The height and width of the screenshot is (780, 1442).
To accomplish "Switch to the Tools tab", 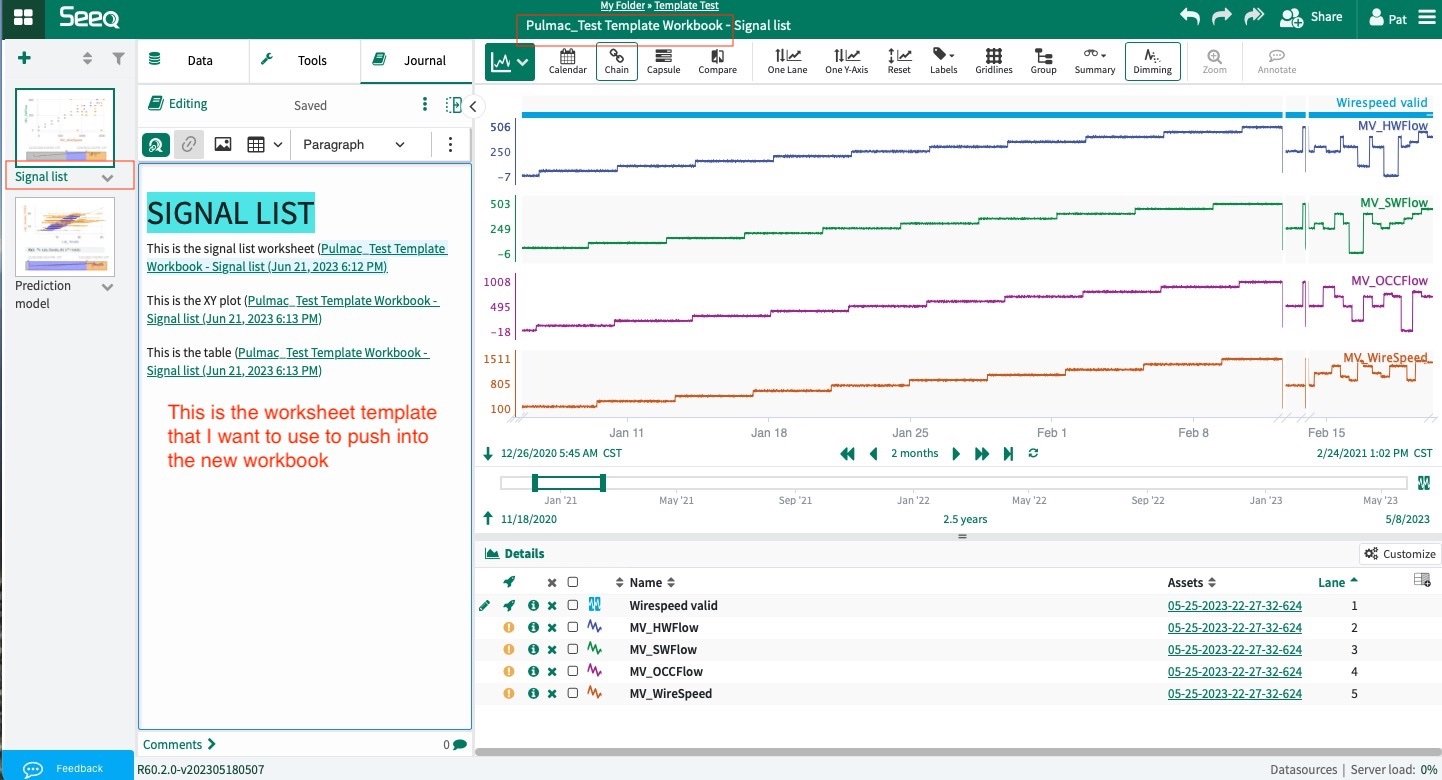I will coord(304,60).
